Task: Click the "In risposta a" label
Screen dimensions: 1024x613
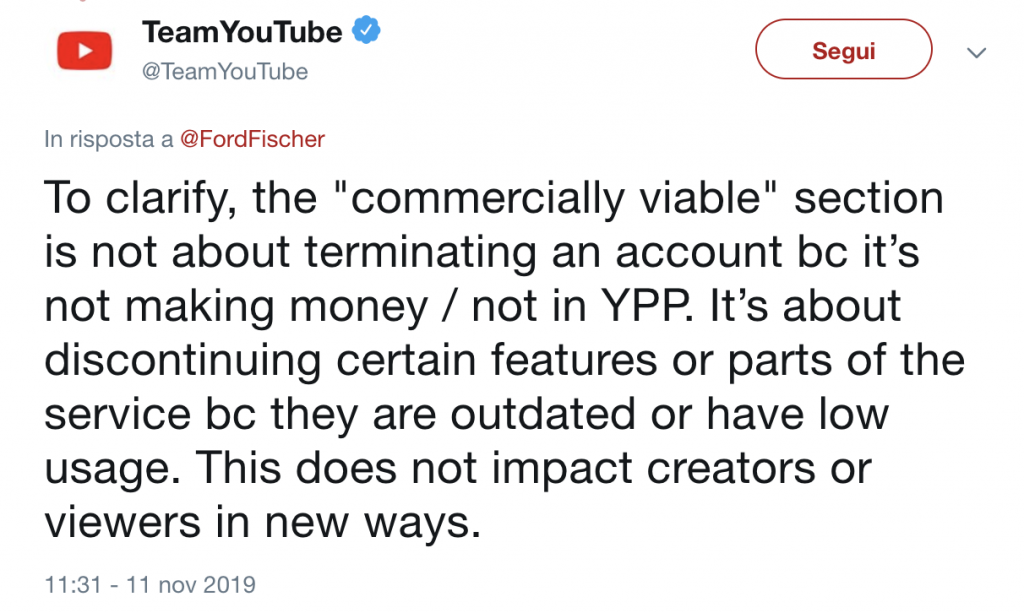Action: pos(109,139)
